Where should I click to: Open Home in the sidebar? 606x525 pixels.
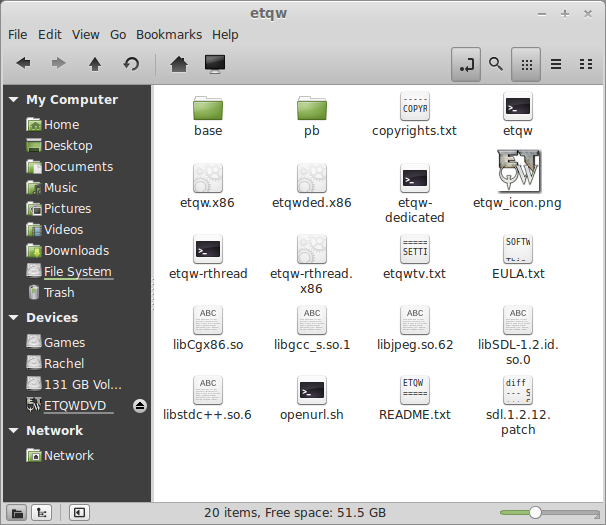click(x=53, y=124)
